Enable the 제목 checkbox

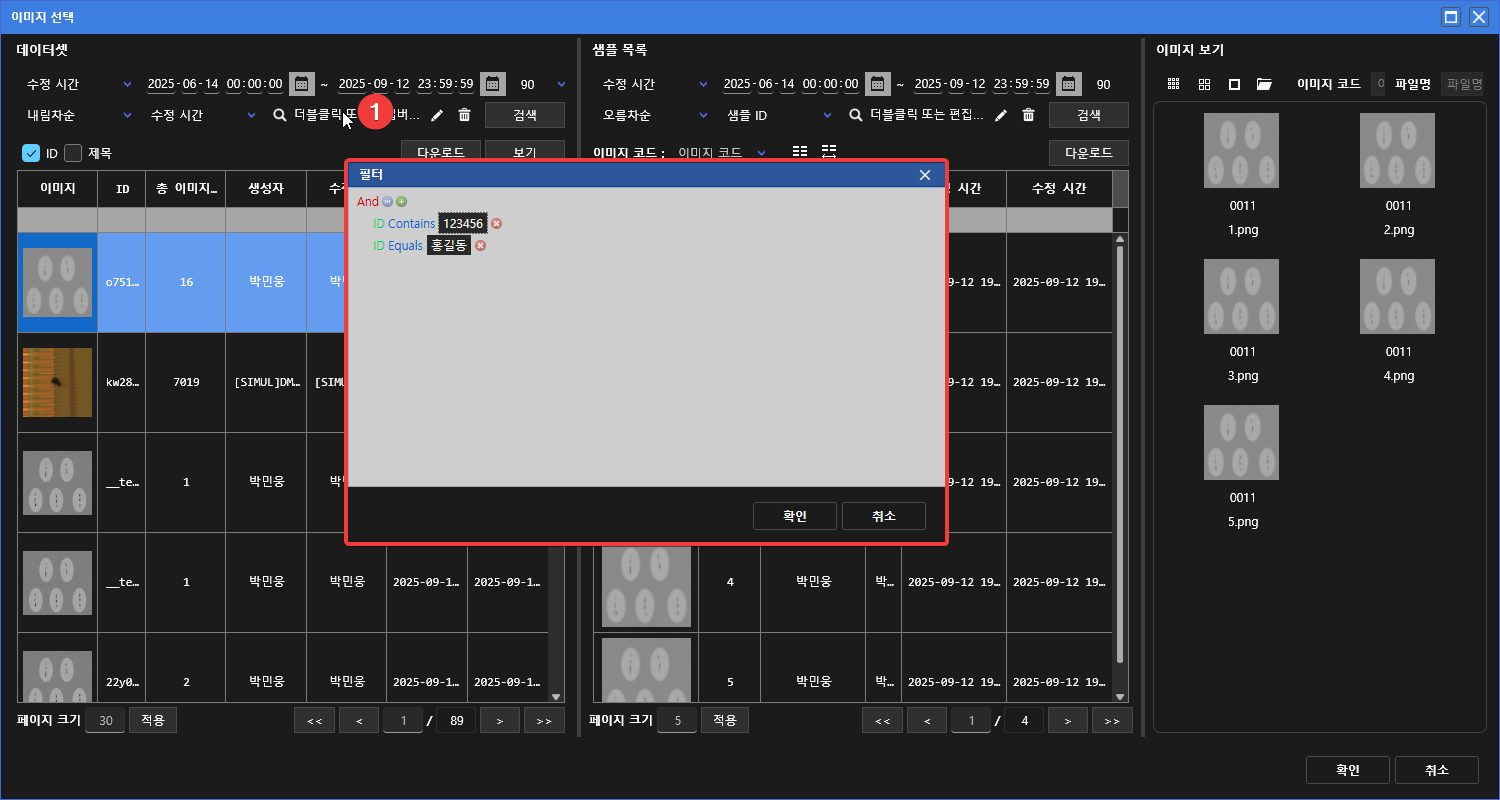coord(73,153)
